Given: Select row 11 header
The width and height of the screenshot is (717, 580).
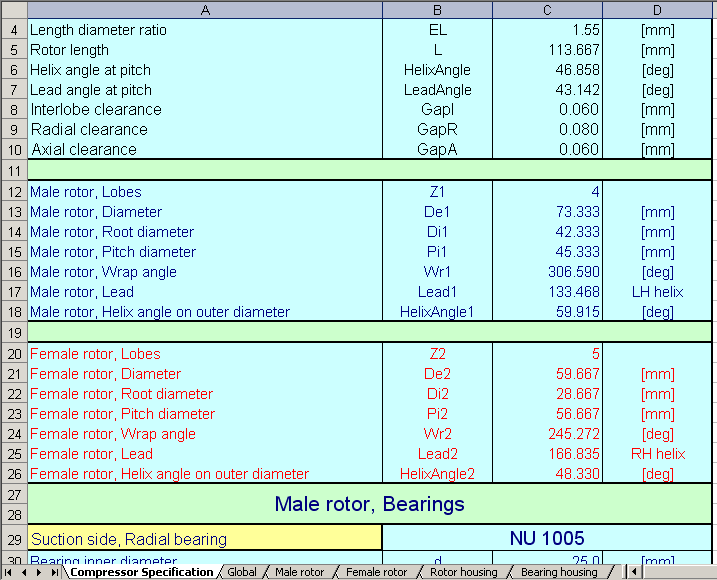Looking at the screenshot, I should [14, 171].
